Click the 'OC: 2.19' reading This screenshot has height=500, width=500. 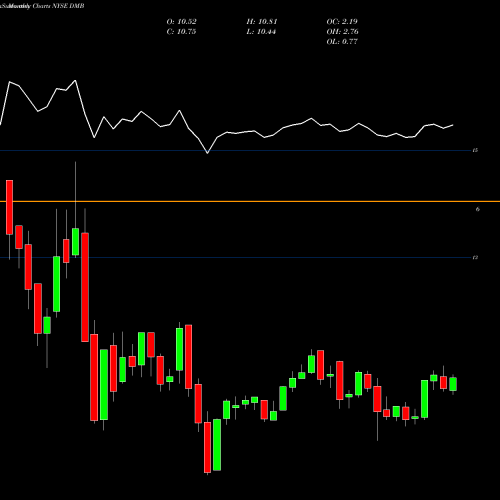[342, 22]
